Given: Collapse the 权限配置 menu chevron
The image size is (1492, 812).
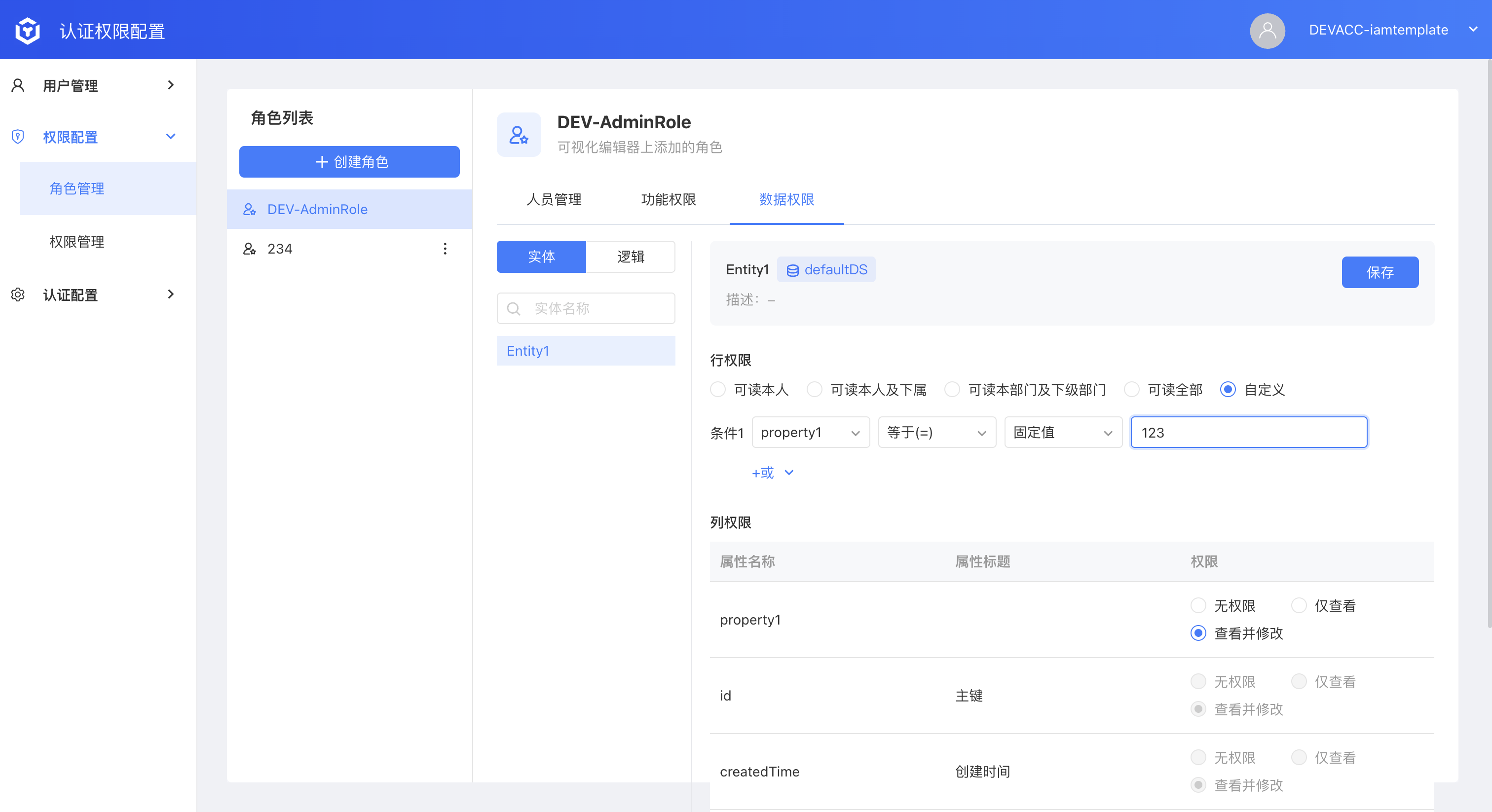Looking at the screenshot, I should coord(170,137).
